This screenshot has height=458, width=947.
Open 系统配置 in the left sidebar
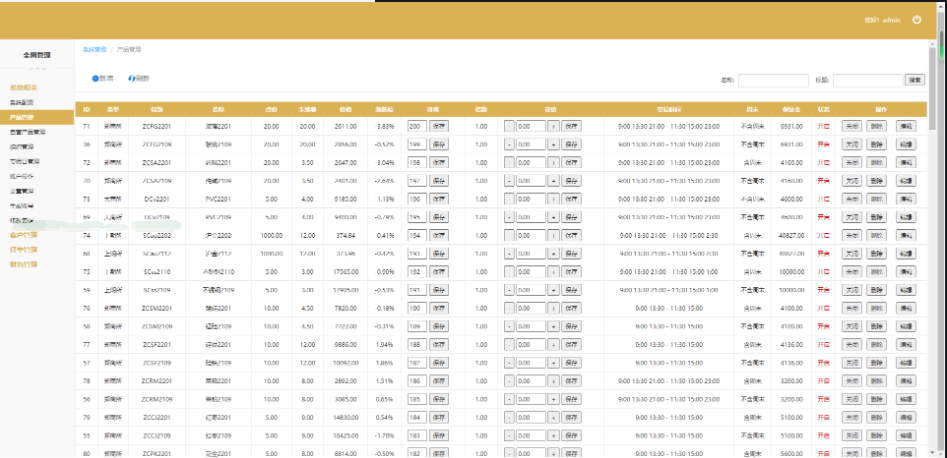[22, 102]
